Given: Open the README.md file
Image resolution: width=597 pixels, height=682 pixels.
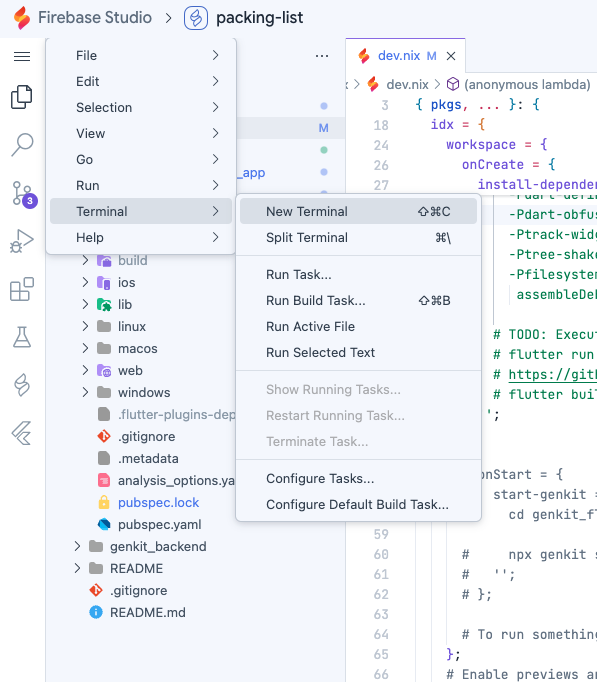Looking at the screenshot, I should (148, 612).
